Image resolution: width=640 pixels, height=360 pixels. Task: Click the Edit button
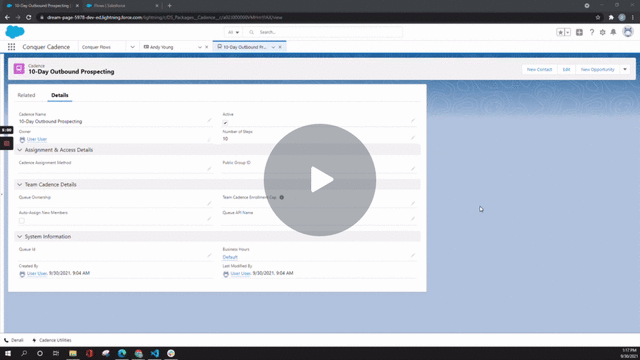(566, 69)
